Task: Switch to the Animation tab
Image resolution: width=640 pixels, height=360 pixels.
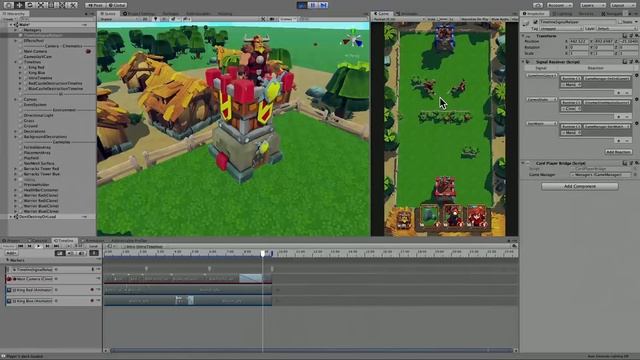Action: pyautogui.click(x=93, y=240)
